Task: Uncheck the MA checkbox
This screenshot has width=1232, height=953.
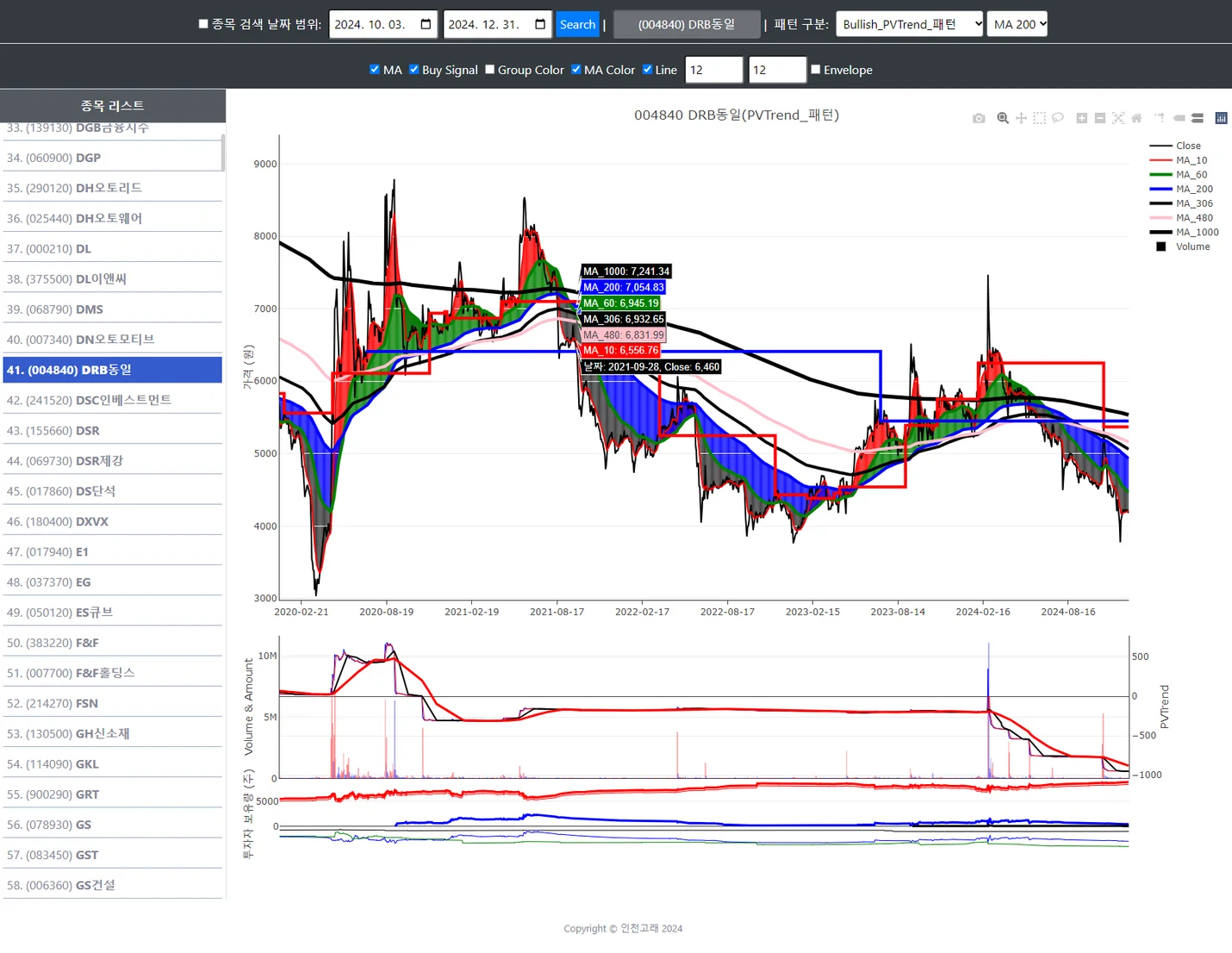Action: click(374, 70)
